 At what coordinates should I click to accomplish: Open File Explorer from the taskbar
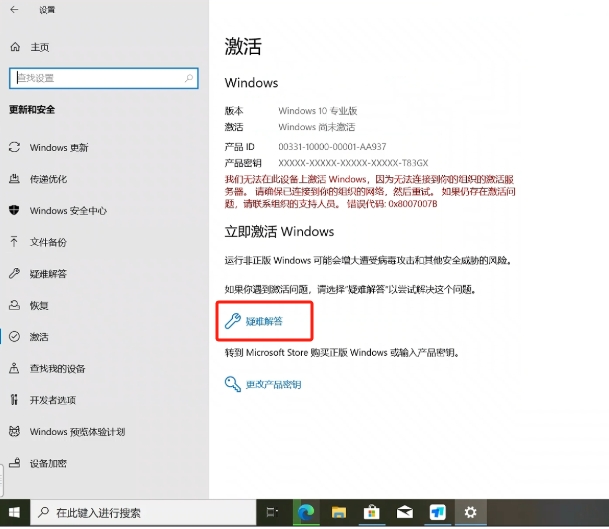click(337, 513)
